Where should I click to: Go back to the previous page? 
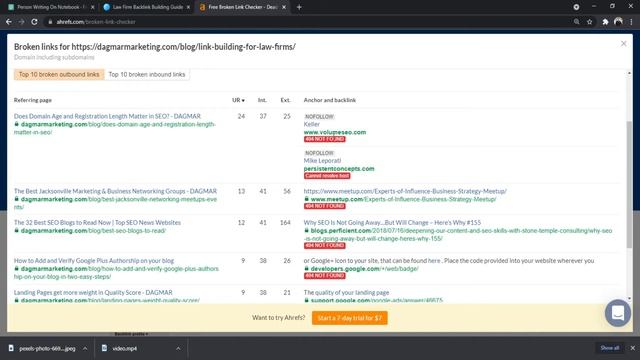(x=9, y=22)
